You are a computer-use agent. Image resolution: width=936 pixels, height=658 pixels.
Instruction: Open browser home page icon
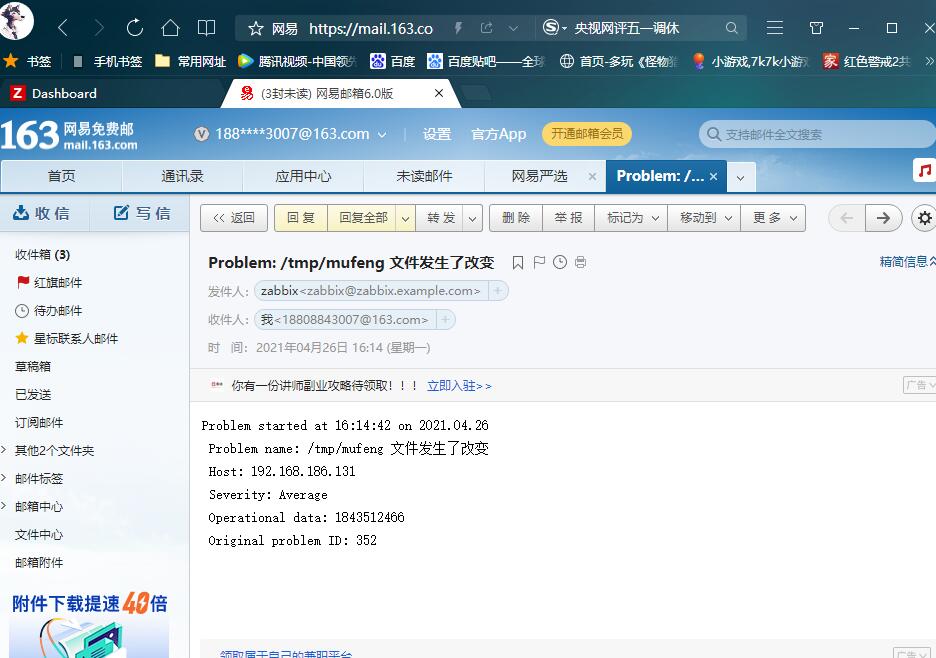coord(171,27)
